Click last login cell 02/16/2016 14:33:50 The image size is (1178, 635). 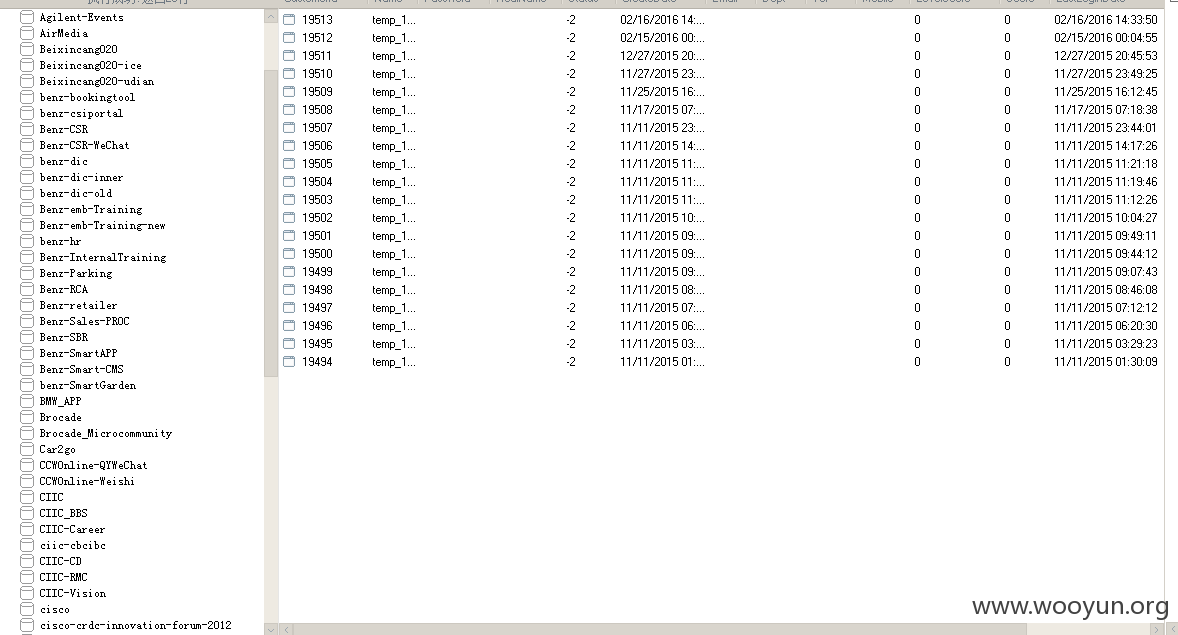pyautogui.click(x=1105, y=20)
